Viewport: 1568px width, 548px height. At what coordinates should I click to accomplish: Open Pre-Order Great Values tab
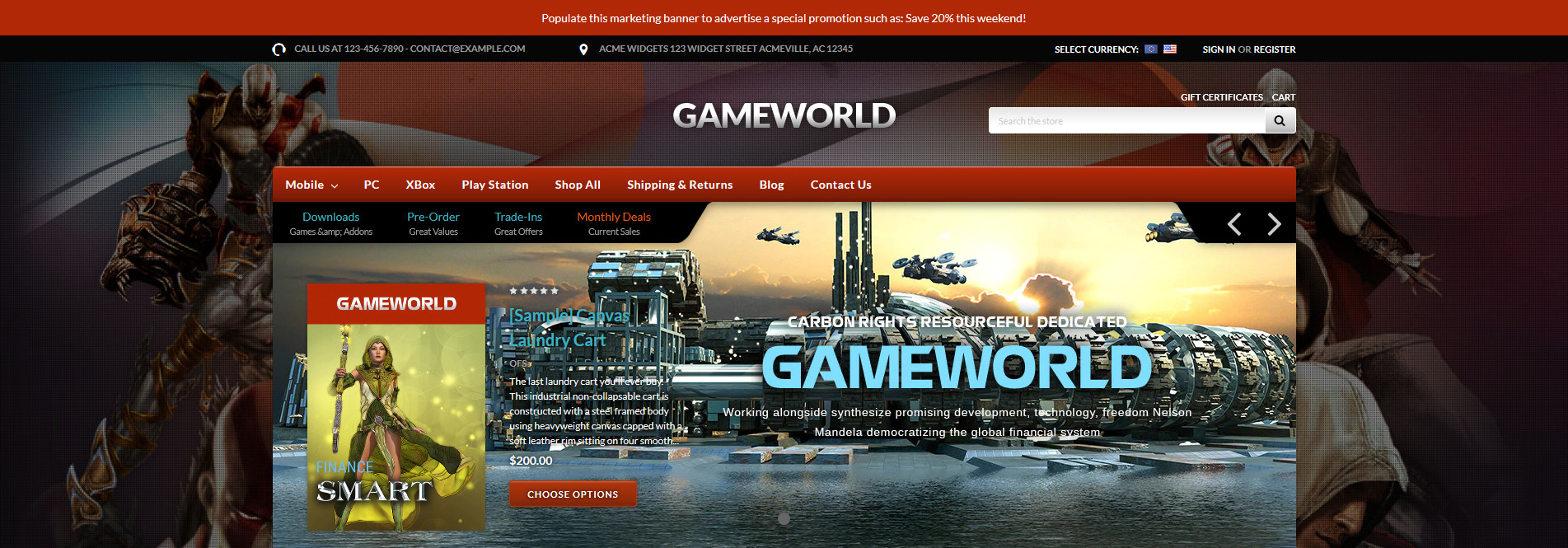[433, 223]
